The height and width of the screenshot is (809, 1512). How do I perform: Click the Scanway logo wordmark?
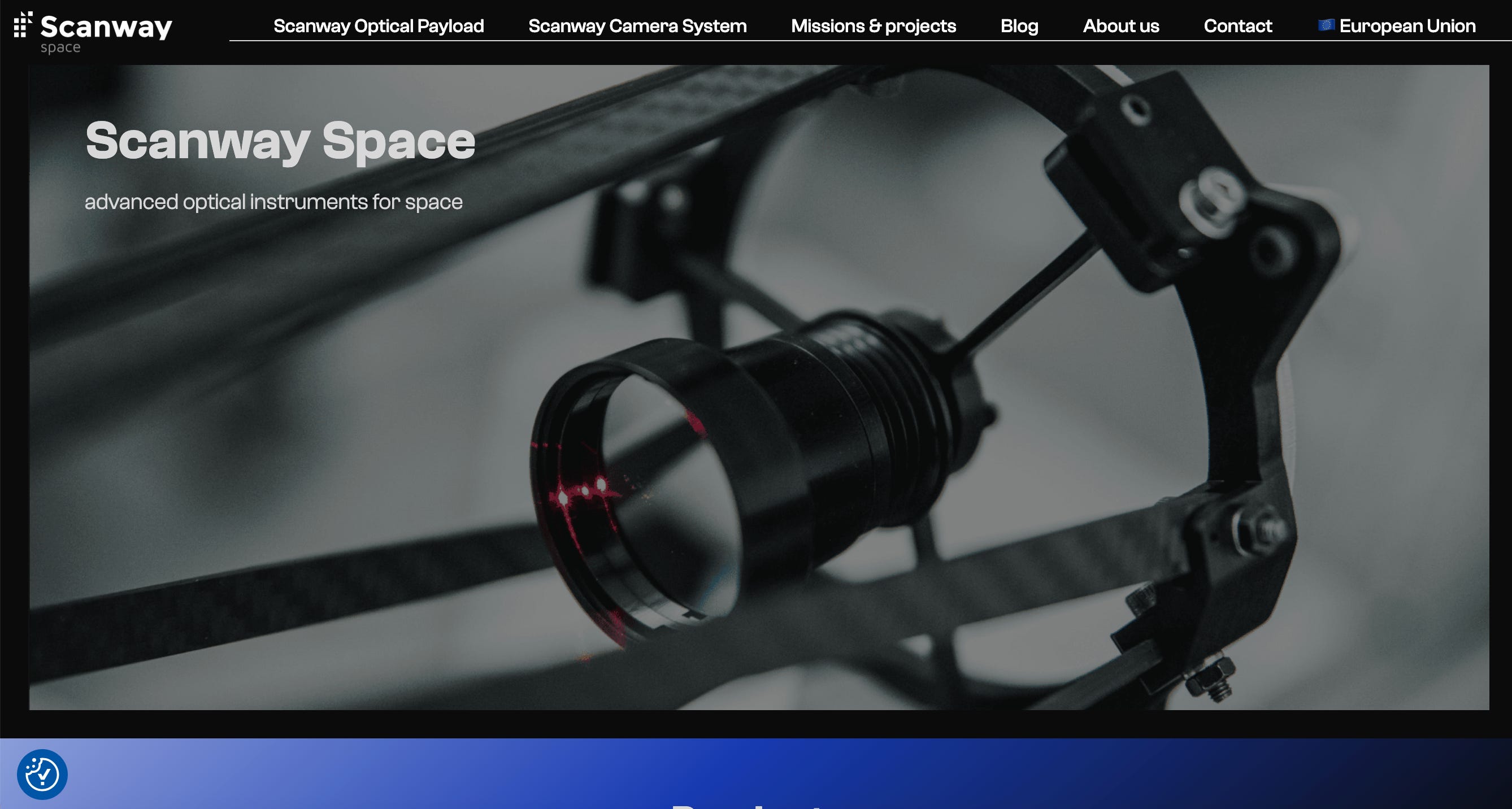106,27
